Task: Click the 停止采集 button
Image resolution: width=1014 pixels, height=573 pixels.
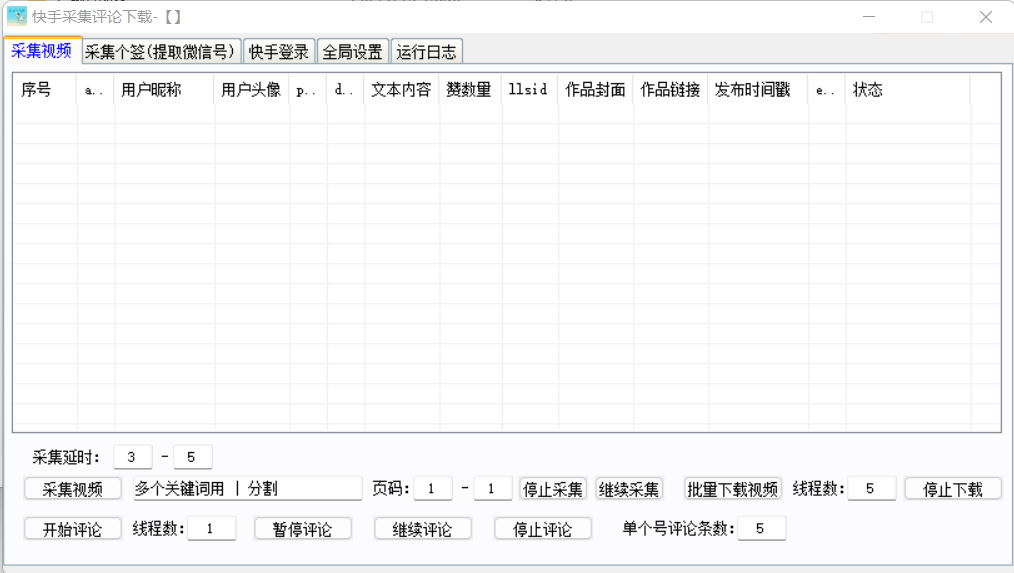Action: tap(553, 489)
